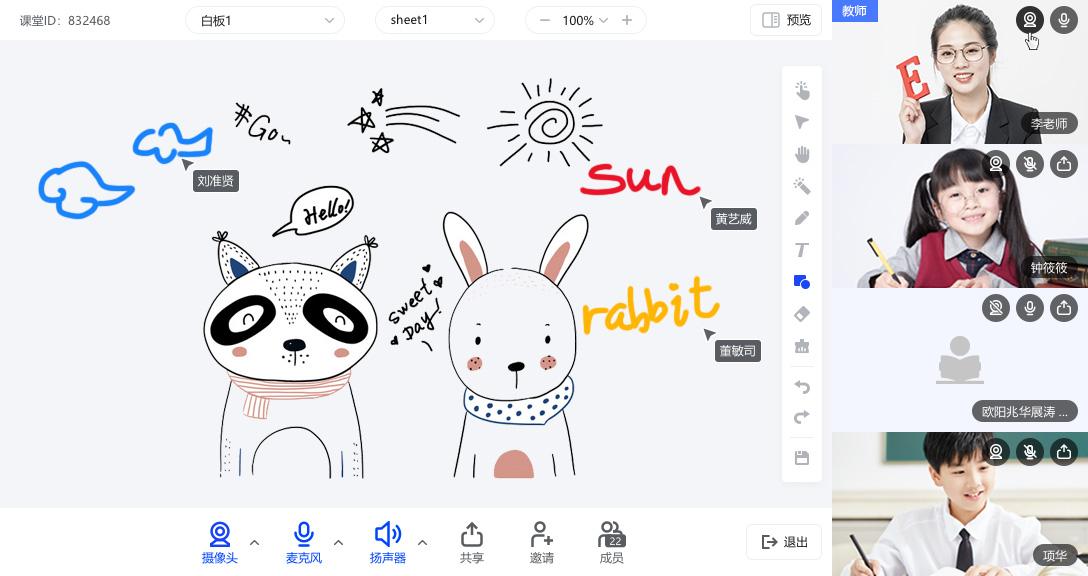Image resolution: width=1088 pixels, height=576 pixels.
Task: Exit the classroom via 退出
Action: (x=784, y=541)
